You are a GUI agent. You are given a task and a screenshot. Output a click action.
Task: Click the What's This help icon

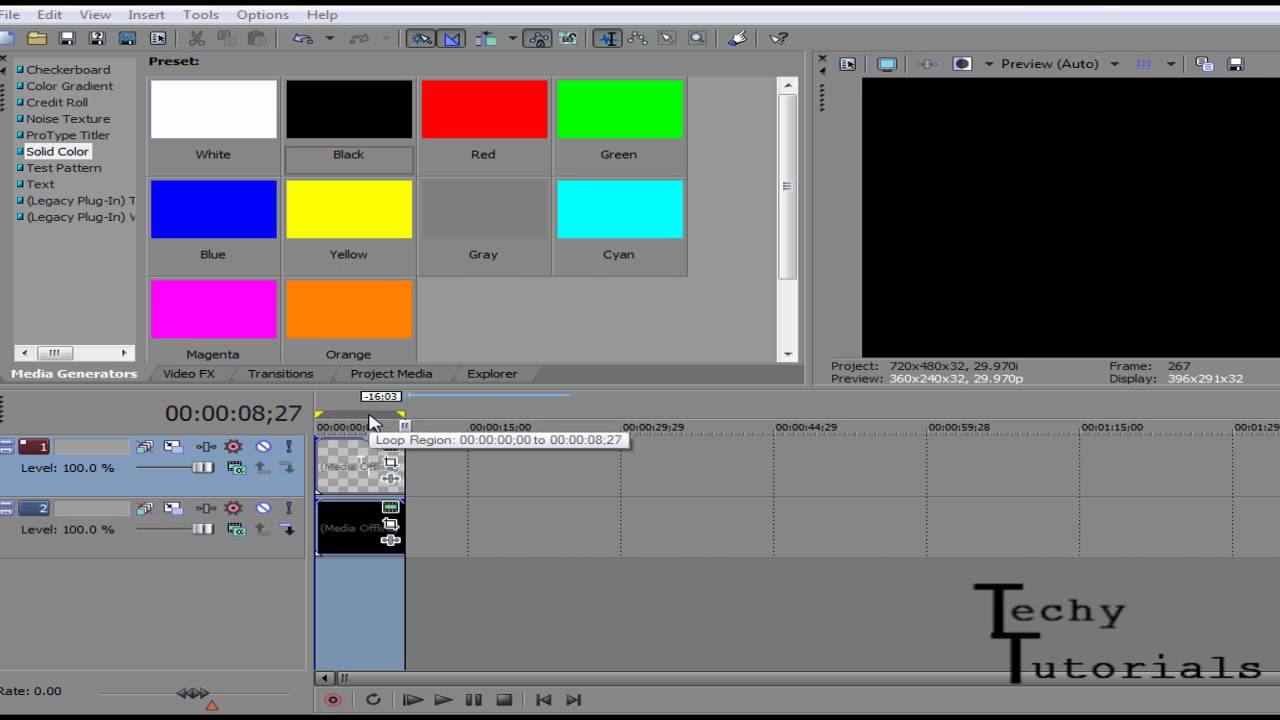pyautogui.click(x=779, y=38)
